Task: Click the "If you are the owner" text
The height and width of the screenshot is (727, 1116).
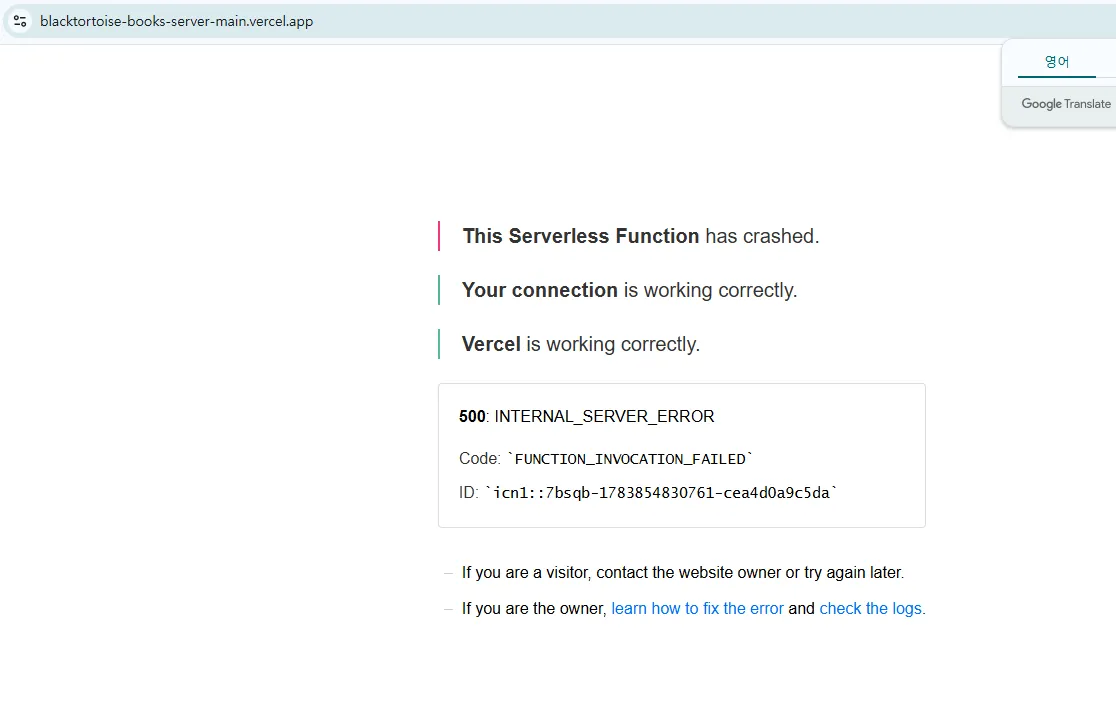Action: click(534, 609)
